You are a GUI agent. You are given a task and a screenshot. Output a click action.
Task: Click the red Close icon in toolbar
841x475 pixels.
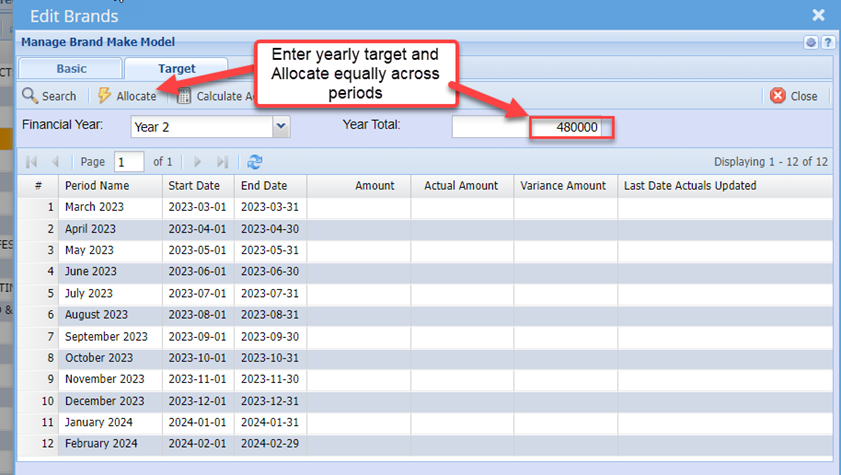click(x=777, y=96)
